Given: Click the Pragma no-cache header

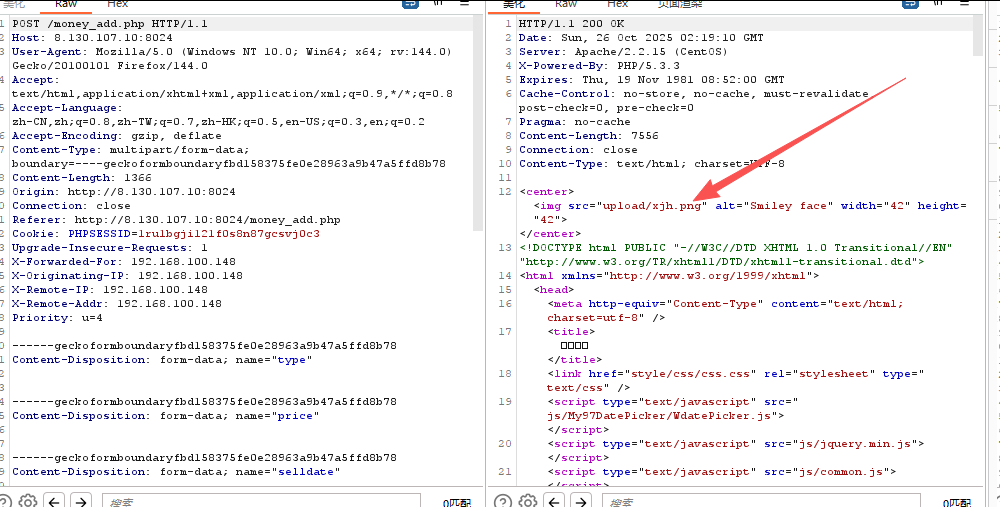Looking at the screenshot, I should click(575, 122).
